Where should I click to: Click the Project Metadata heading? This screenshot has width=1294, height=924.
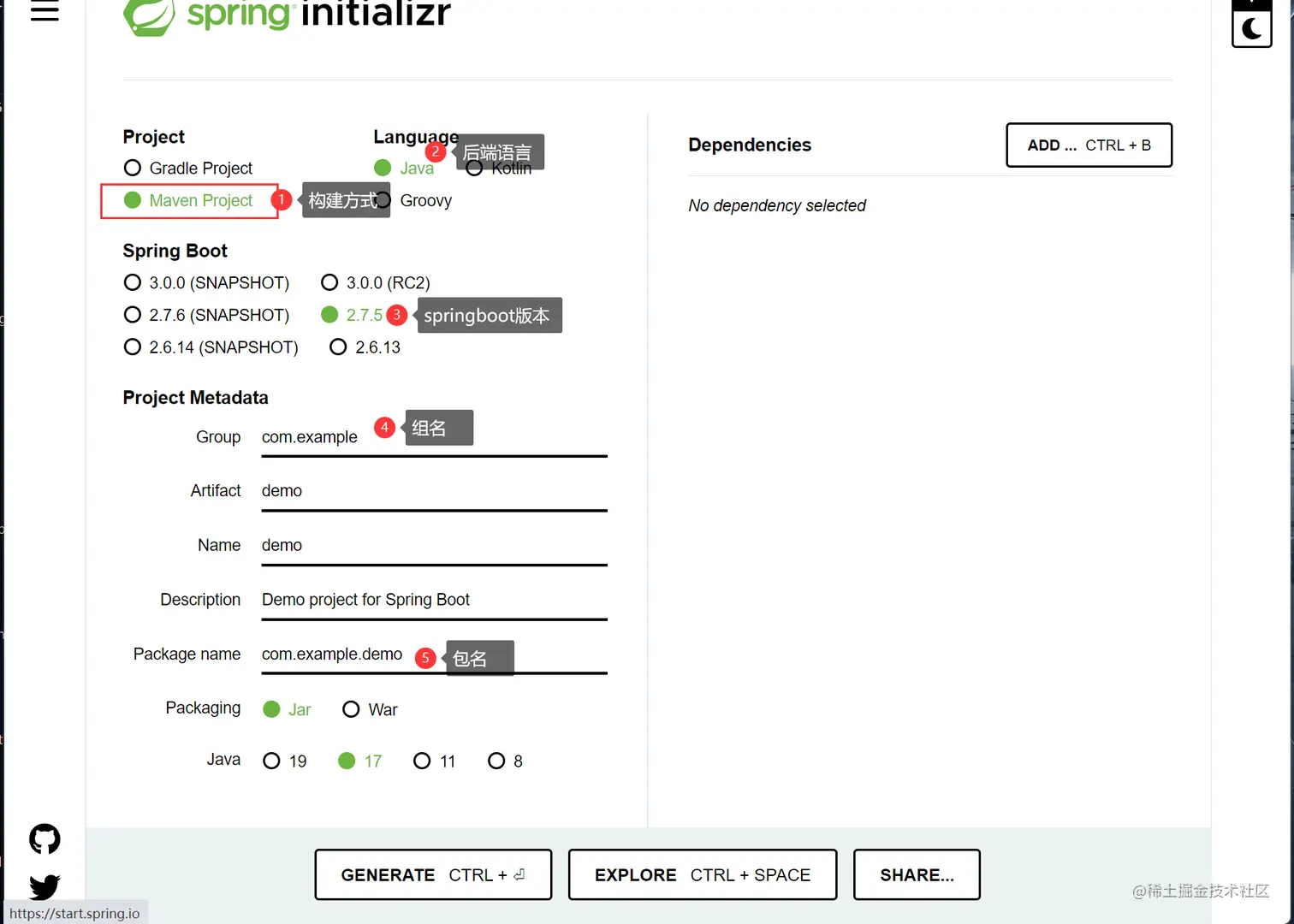(195, 398)
